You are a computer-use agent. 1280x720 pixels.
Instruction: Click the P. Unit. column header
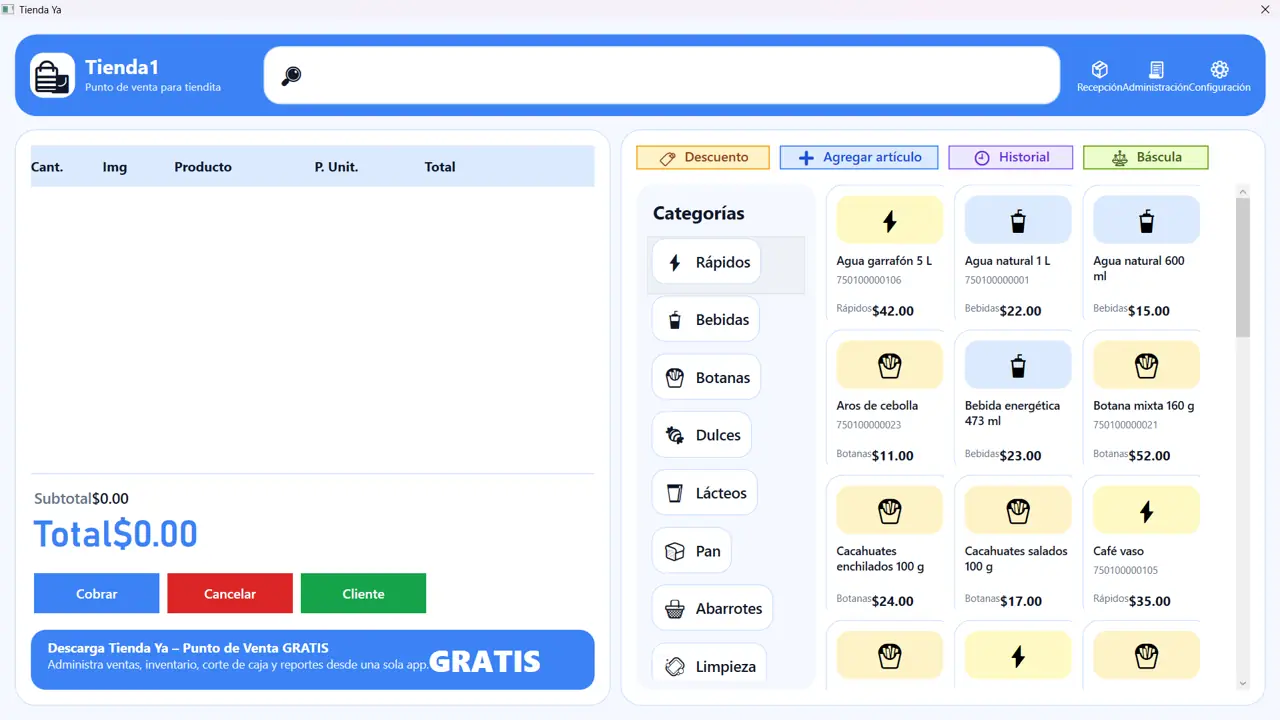[x=336, y=167]
